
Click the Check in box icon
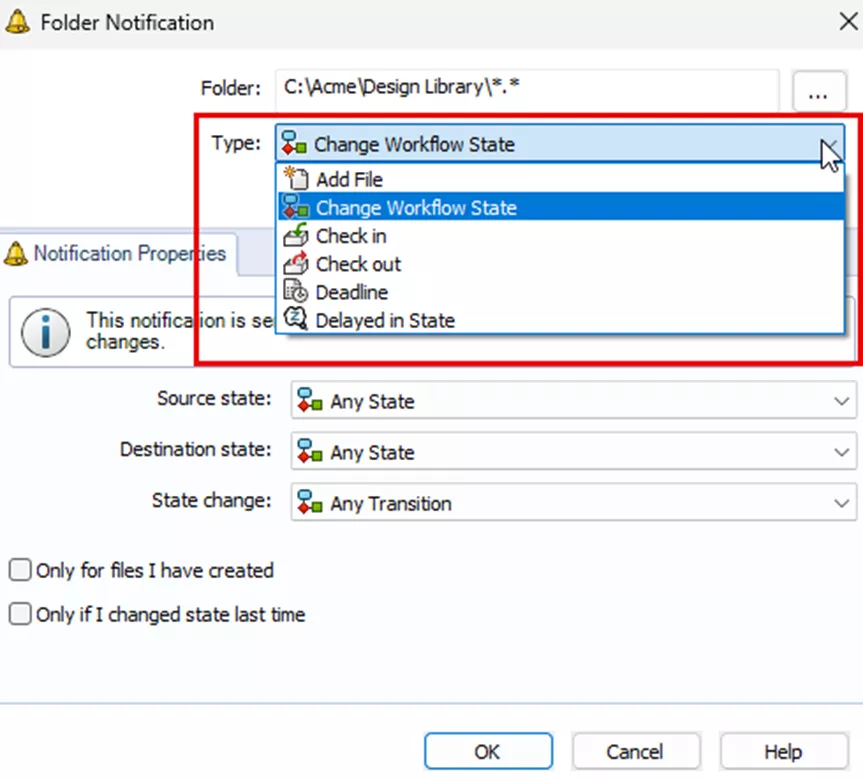296,235
